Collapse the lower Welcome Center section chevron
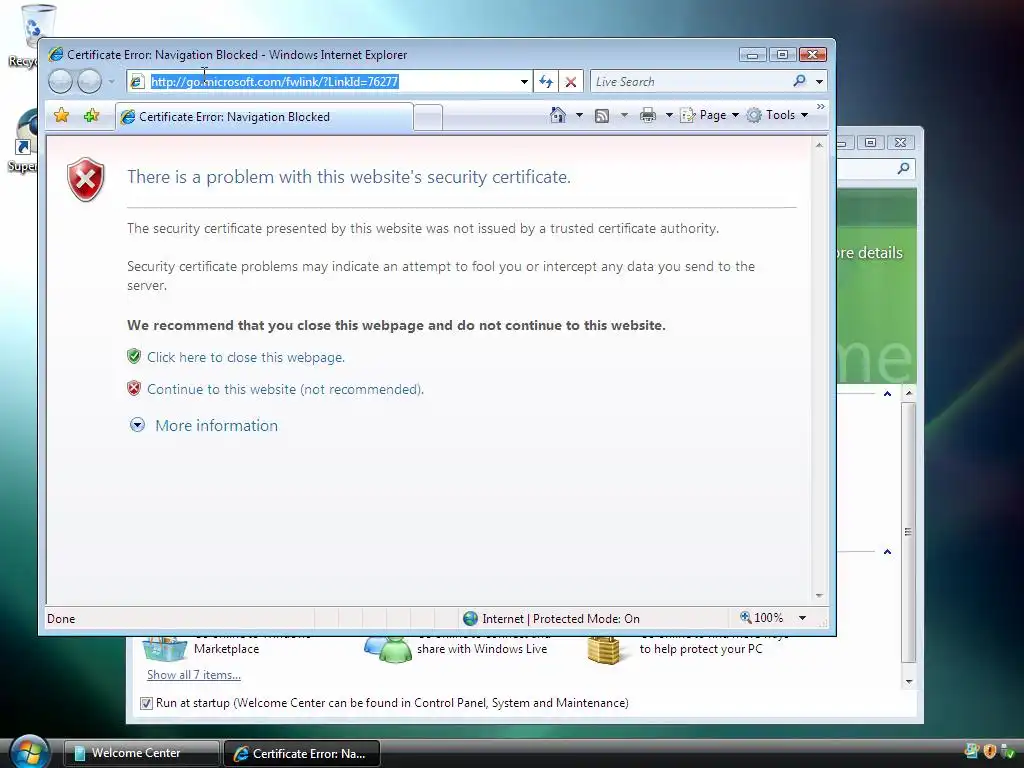 (887, 552)
